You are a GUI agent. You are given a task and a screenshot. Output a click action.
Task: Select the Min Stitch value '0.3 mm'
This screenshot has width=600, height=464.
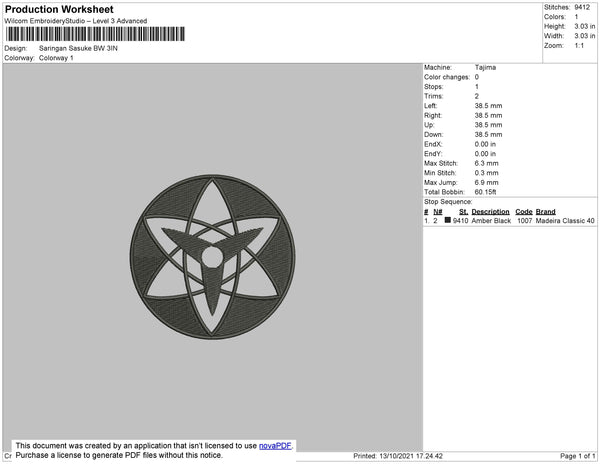[x=486, y=173]
